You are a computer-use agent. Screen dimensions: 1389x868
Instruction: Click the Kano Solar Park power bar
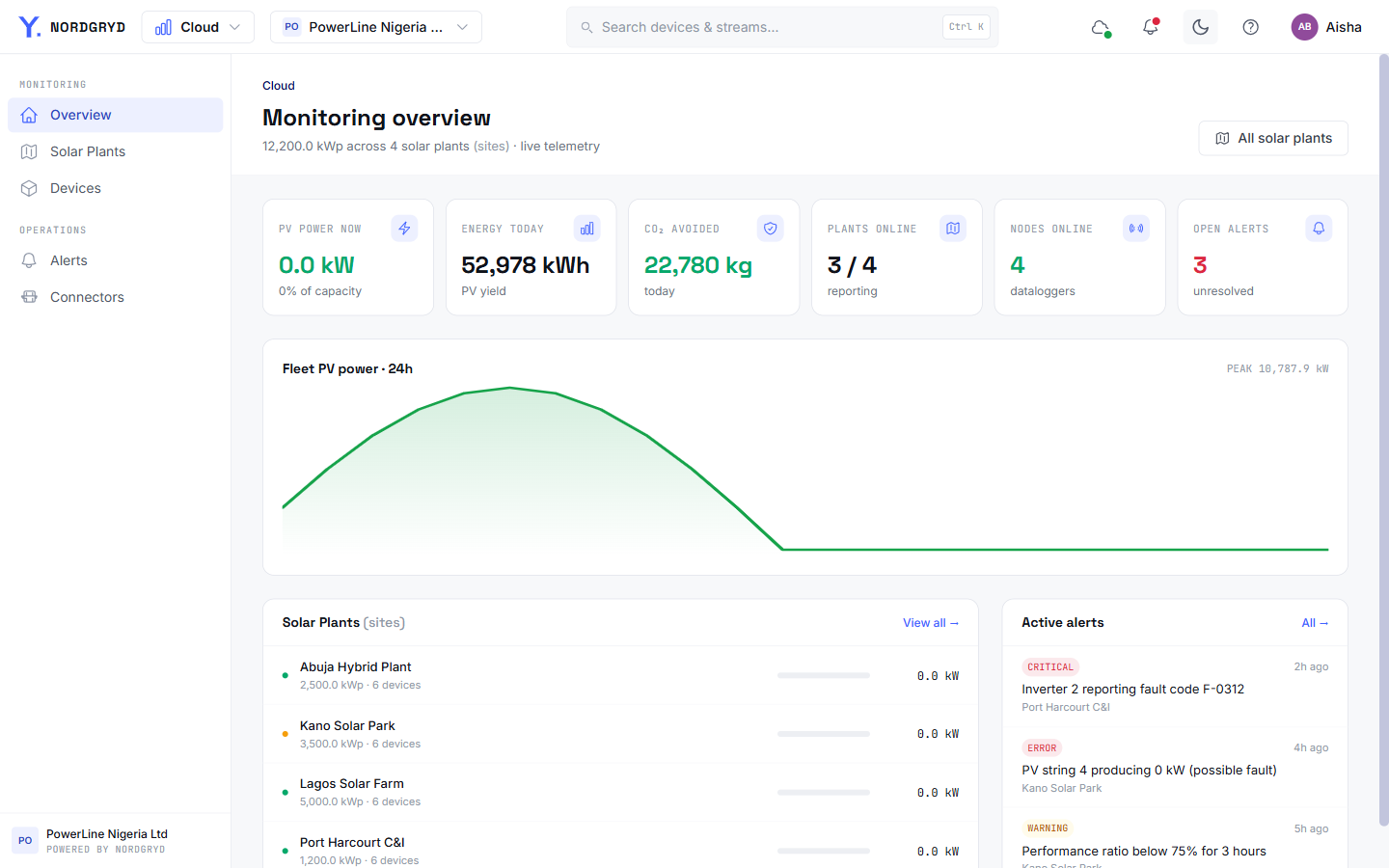click(824, 734)
